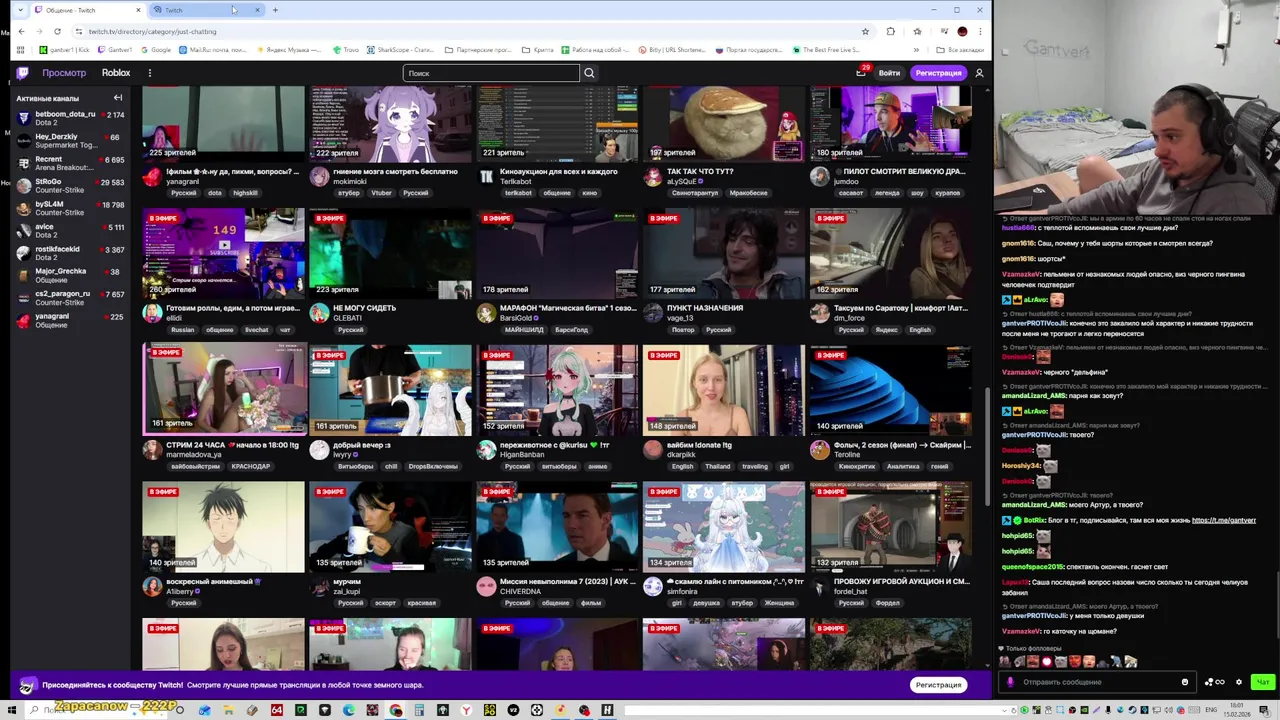This screenshot has height=720, width=1280.
Task: Open chat settings gear icon
Action: (1239, 682)
